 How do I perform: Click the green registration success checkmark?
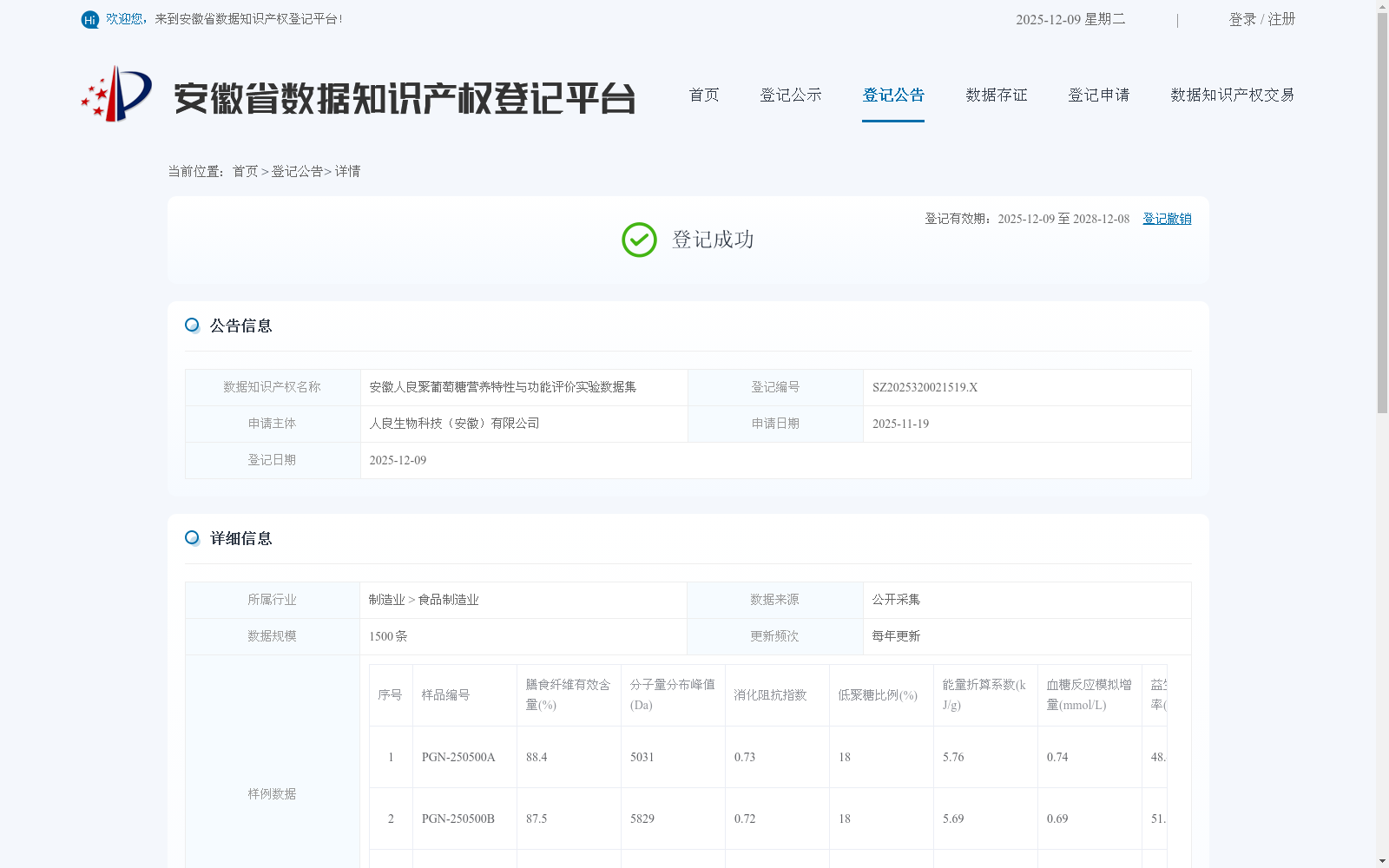639,240
